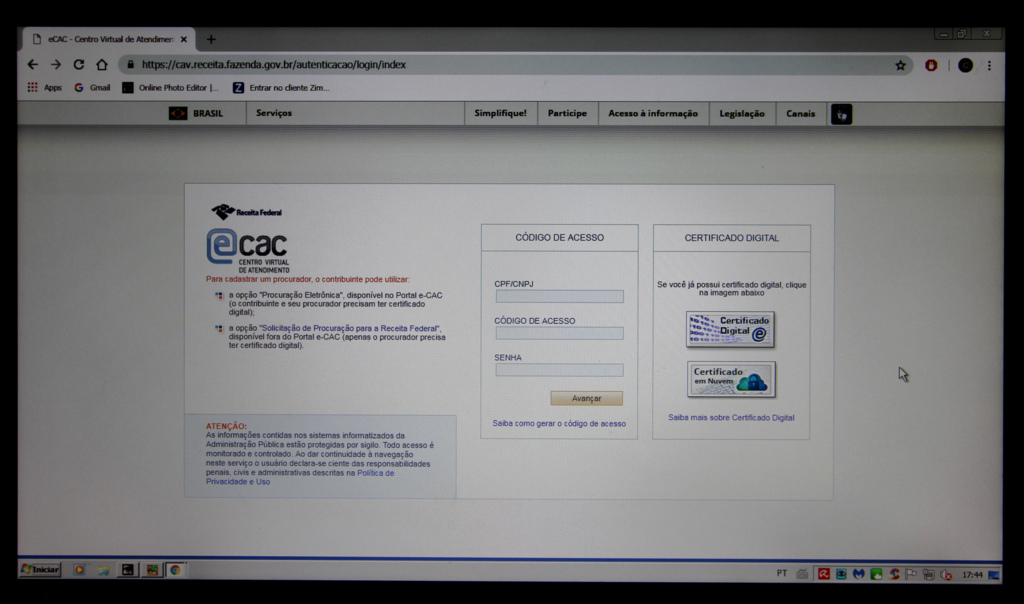Open the red extension icon in toolbar

(931, 65)
